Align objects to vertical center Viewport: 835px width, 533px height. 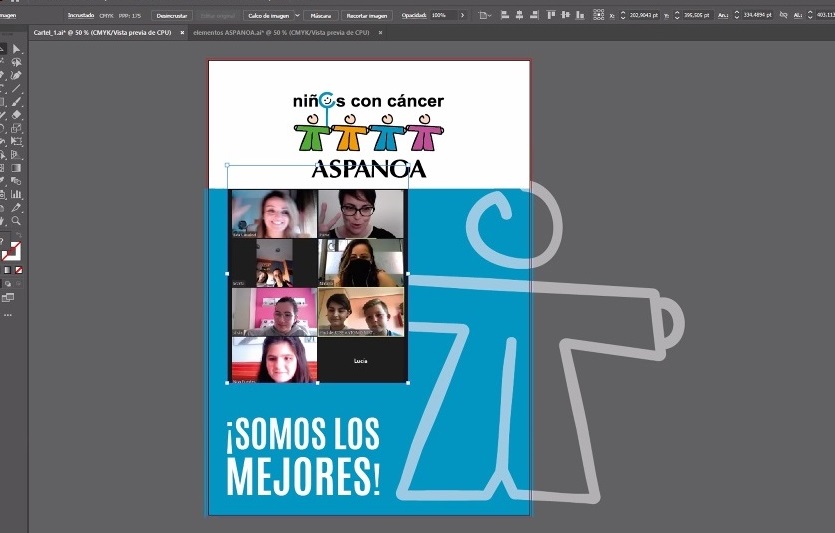pyautogui.click(x=566, y=15)
